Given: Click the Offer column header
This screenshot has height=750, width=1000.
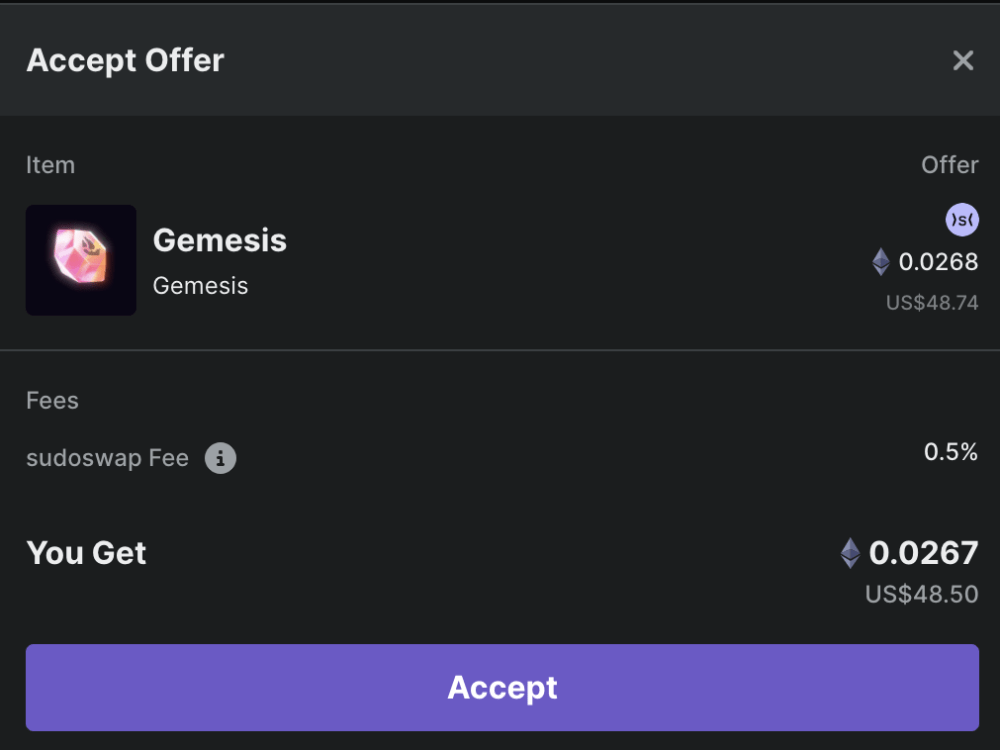Looking at the screenshot, I should point(949,165).
